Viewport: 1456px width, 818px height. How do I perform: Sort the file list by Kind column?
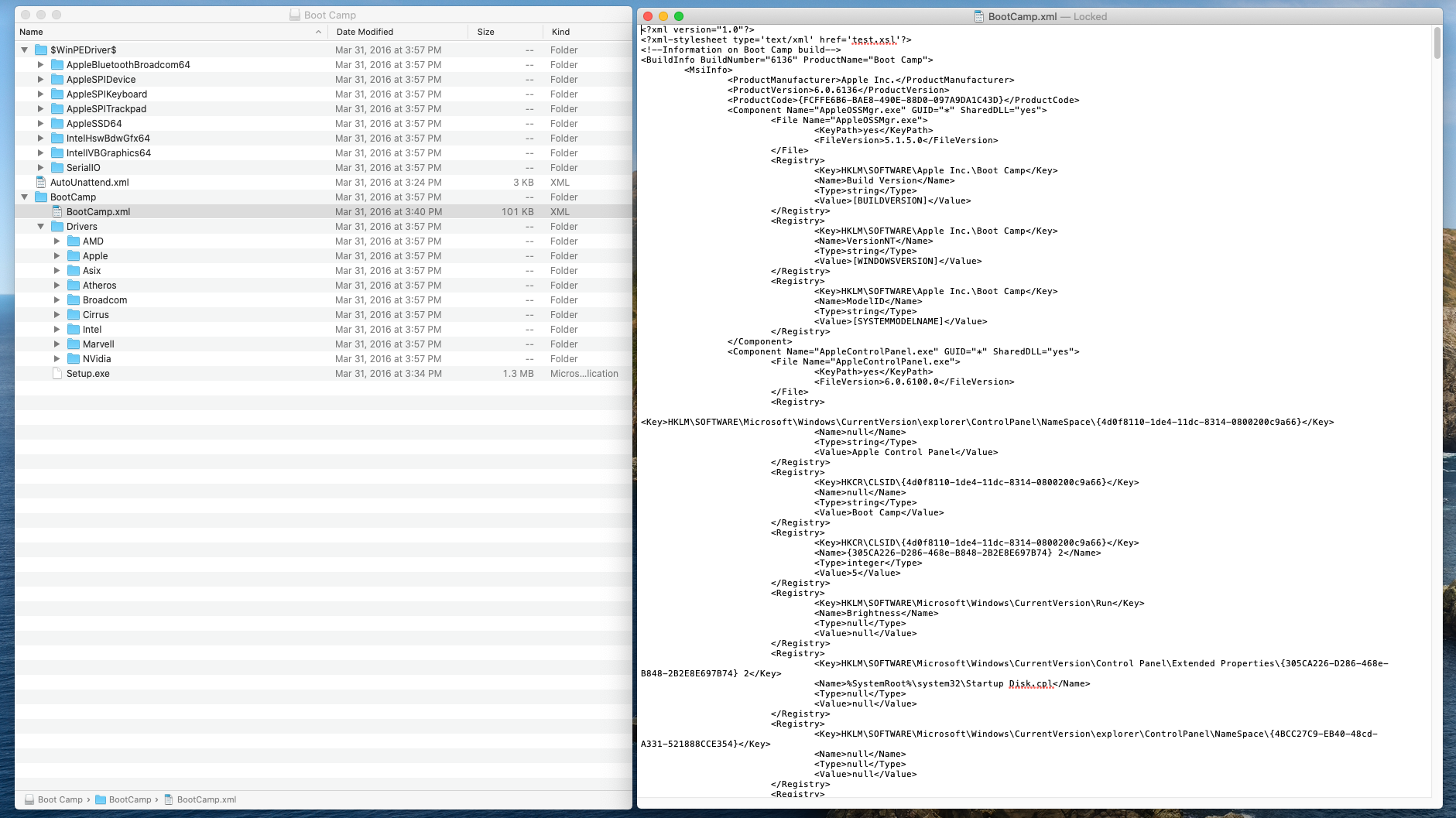point(588,32)
